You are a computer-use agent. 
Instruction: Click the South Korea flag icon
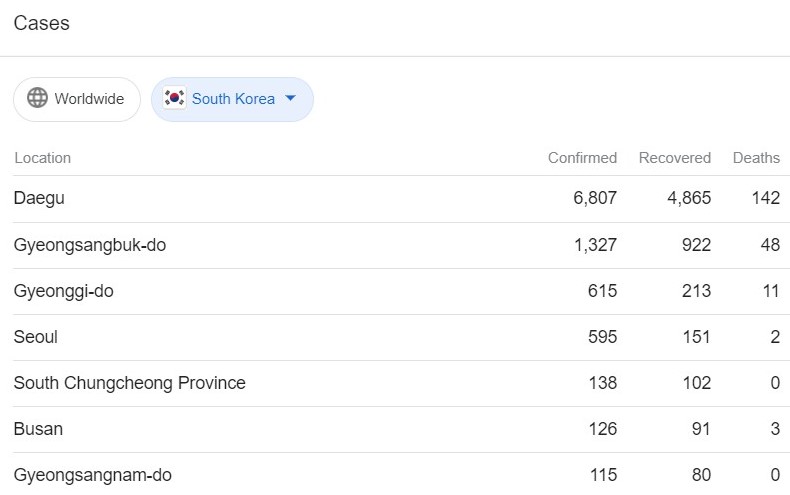174,98
